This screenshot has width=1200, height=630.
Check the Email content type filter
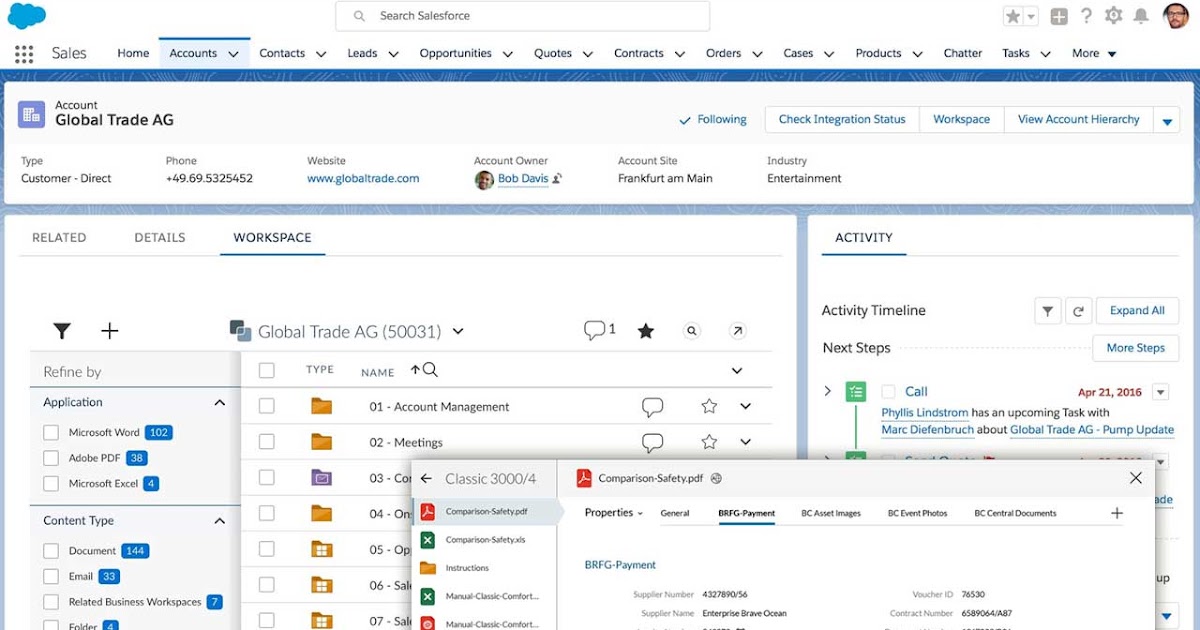click(51, 577)
